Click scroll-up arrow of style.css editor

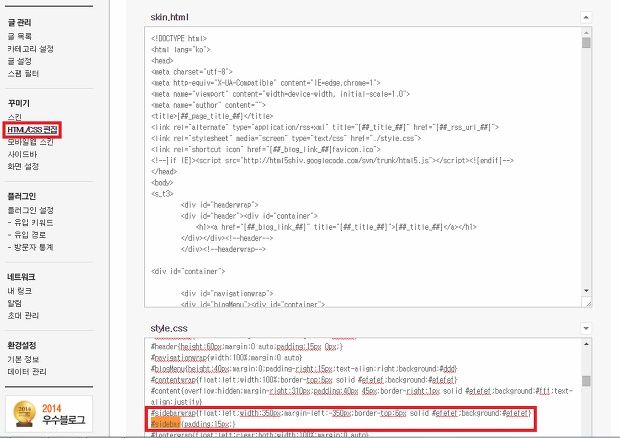click(586, 344)
